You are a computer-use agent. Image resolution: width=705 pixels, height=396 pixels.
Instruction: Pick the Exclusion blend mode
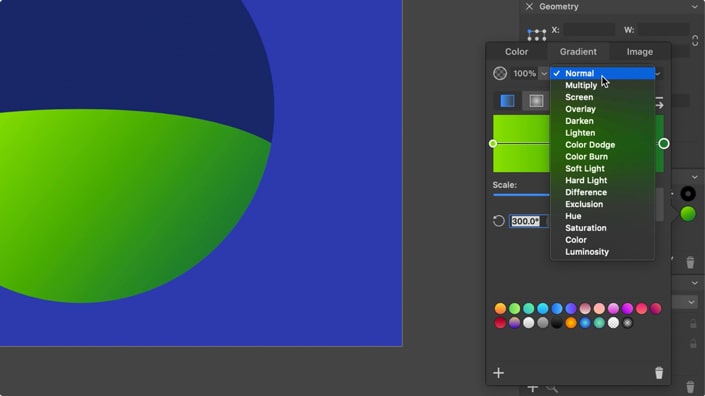click(602, 204)
